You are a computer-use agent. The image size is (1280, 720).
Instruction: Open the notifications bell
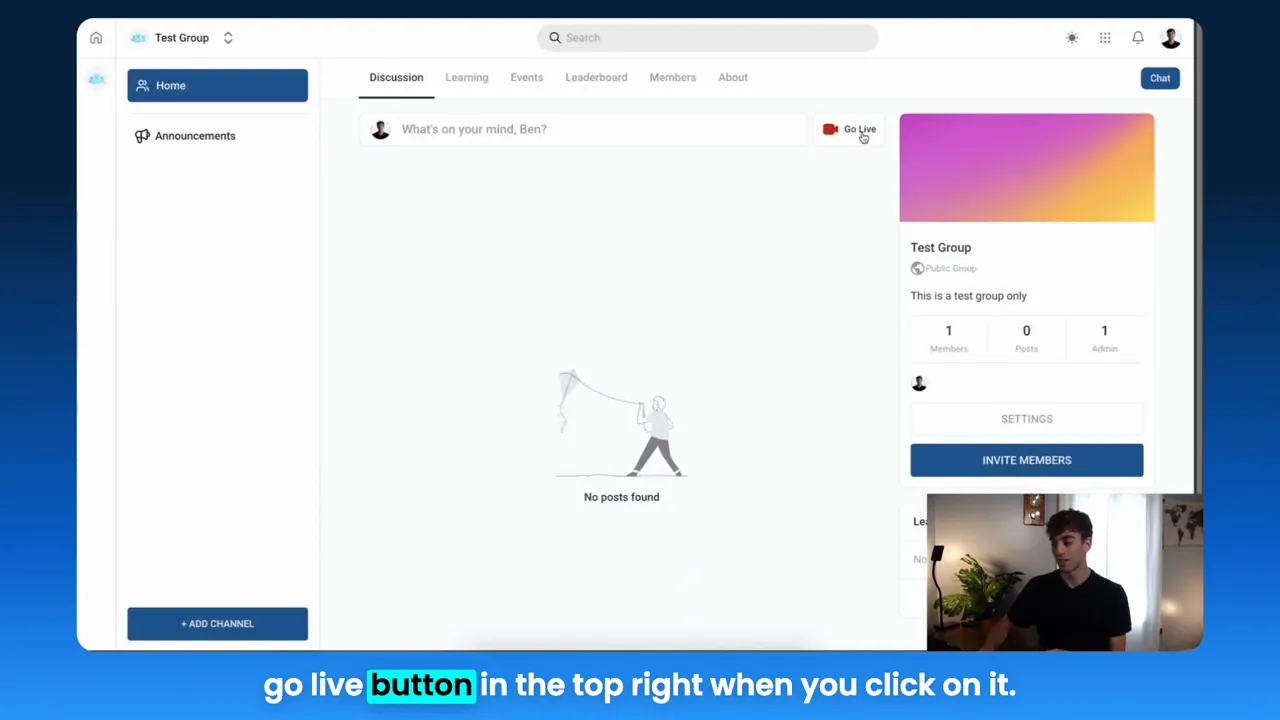(x=1137, y=37)
